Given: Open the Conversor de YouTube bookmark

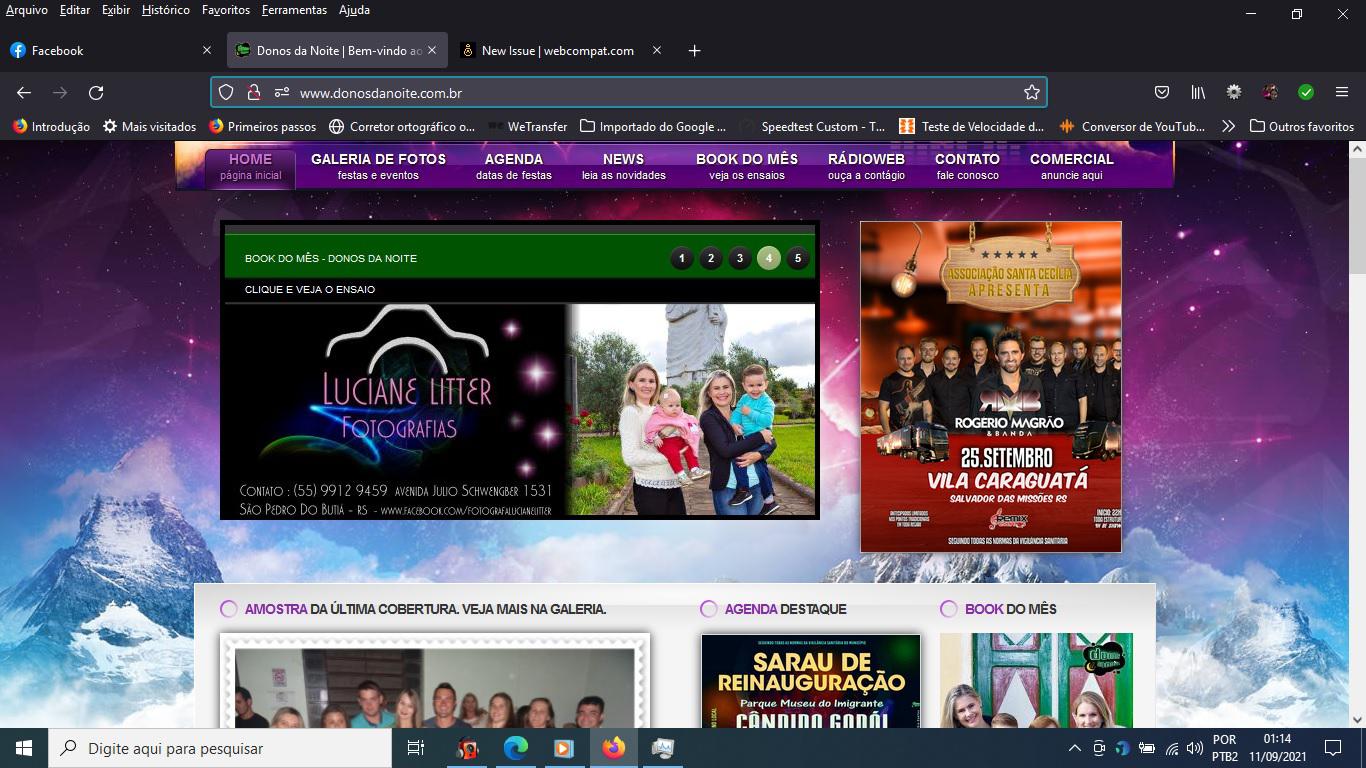Looking at the screenshot, I should tap(1132, 126).
